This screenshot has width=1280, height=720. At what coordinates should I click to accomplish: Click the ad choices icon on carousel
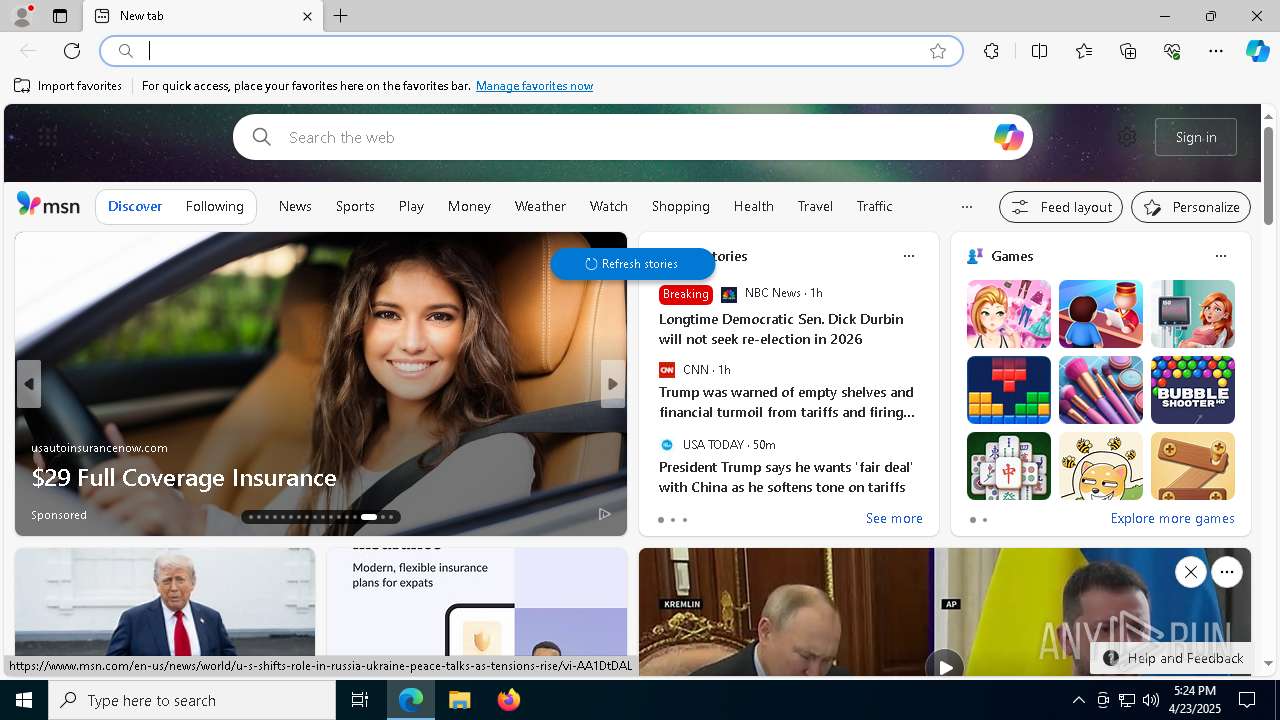604,514
